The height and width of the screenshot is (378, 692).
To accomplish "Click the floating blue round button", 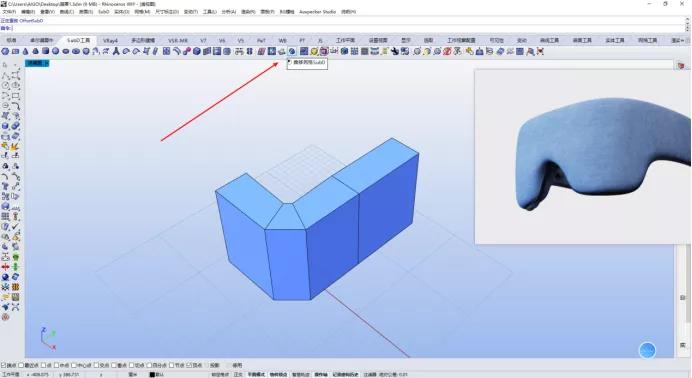I will [647, 350].
